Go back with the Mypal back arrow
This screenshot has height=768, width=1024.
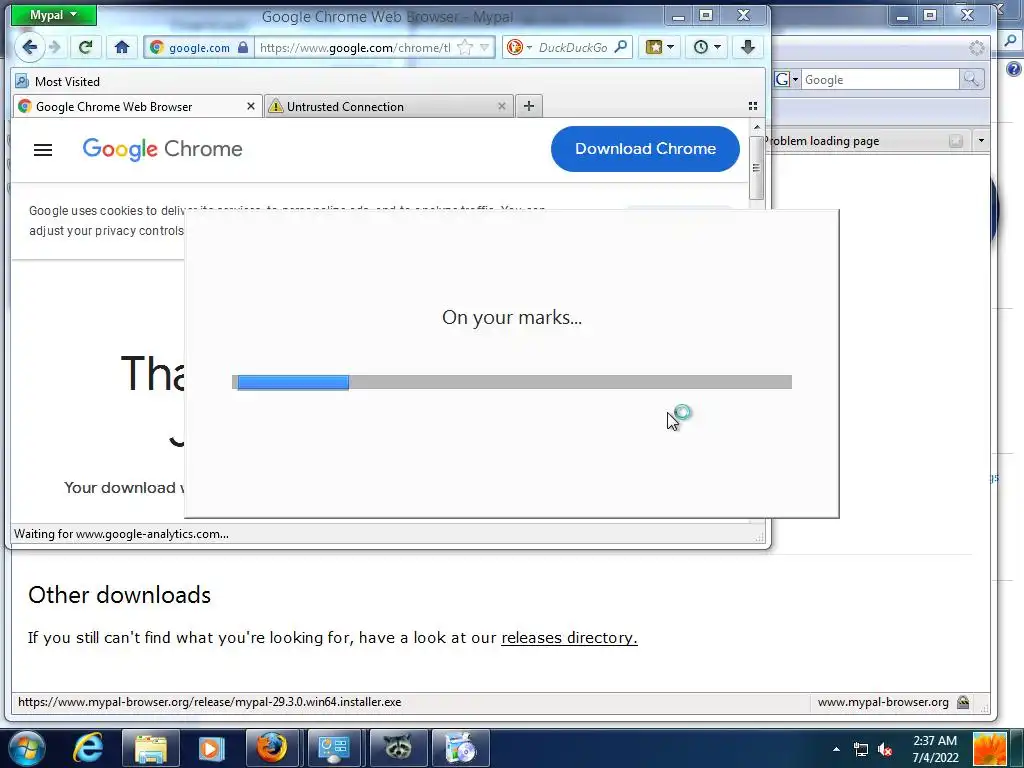tap(29, 47)
